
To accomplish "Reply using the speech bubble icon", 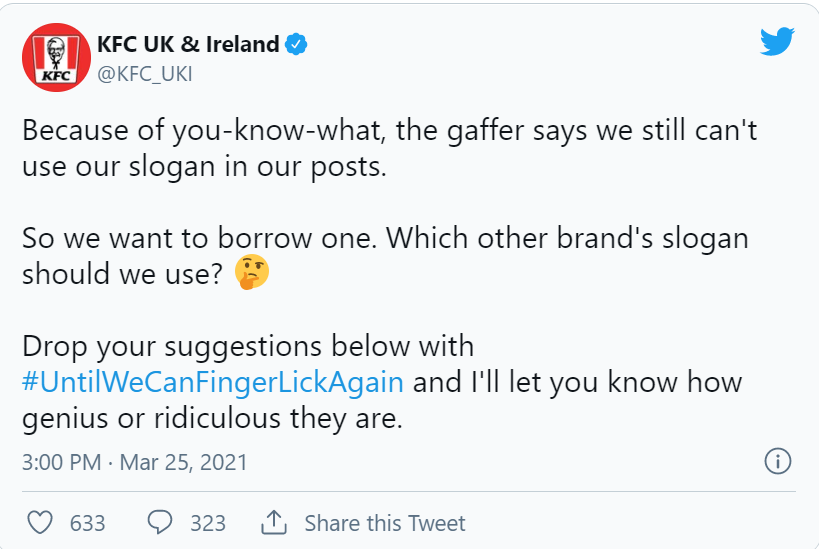I will (x=160, y=522).
